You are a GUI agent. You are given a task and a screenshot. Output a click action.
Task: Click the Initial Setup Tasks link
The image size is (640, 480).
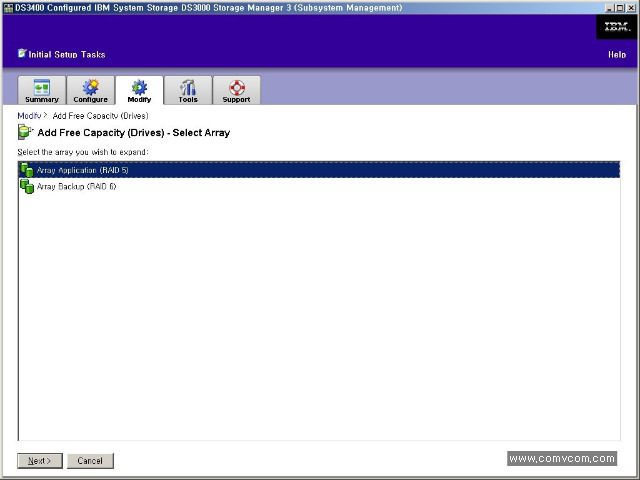67,55
